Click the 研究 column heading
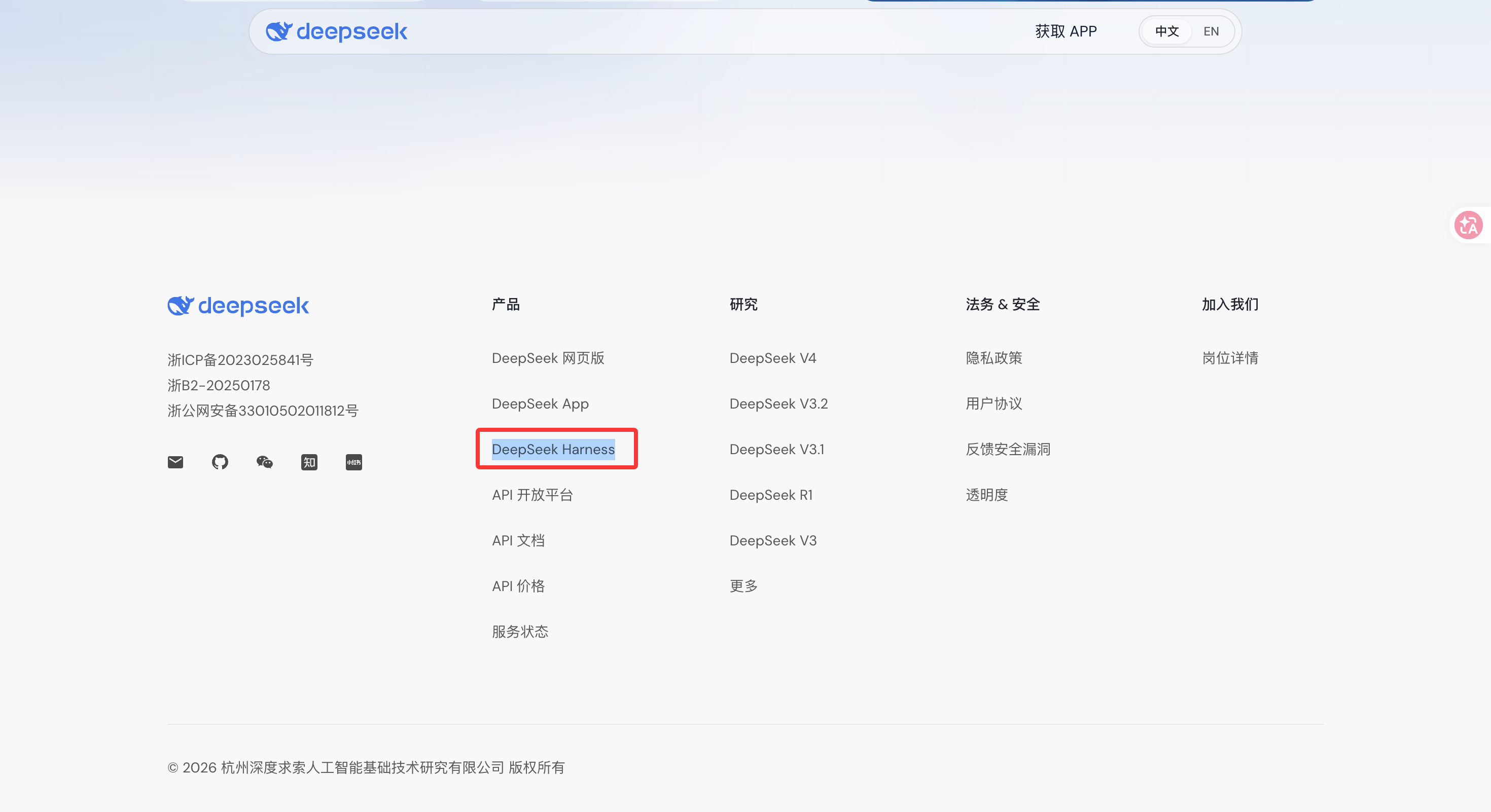The image size is (1491, 812). 744,304
